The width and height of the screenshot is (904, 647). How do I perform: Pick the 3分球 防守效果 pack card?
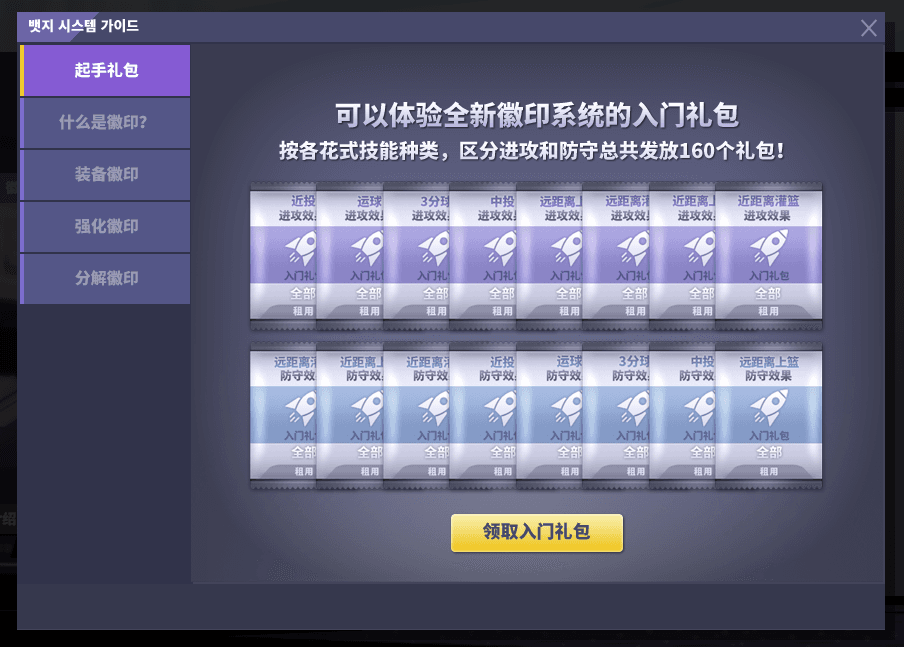tap(616, 416)
